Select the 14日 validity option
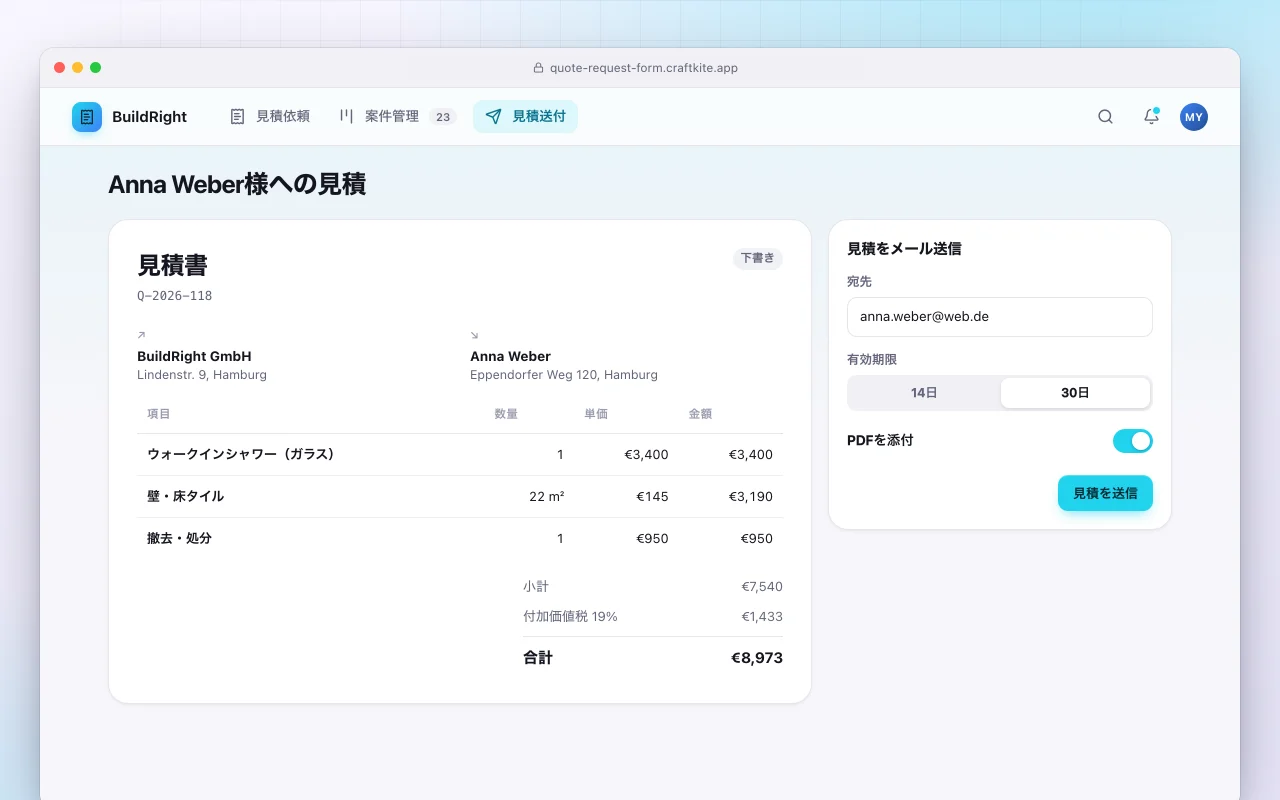Viewport: 1280px width, 800px height. pyautogui.click(x=924, y=393)
